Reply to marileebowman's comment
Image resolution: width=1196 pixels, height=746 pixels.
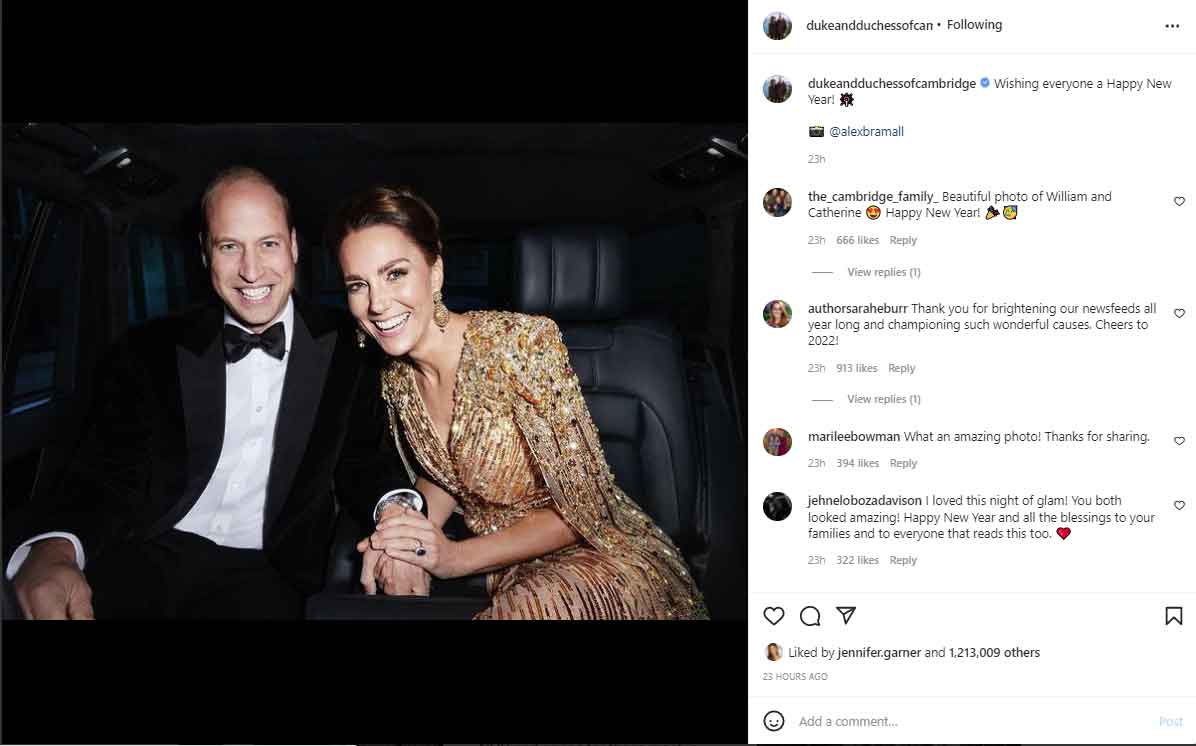903,463
